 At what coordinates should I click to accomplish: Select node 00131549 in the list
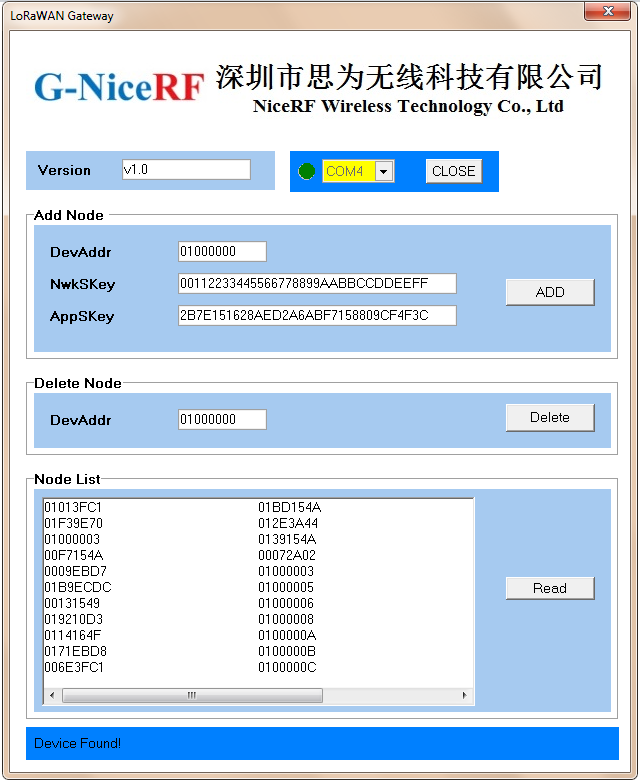(x=72, y=603)
